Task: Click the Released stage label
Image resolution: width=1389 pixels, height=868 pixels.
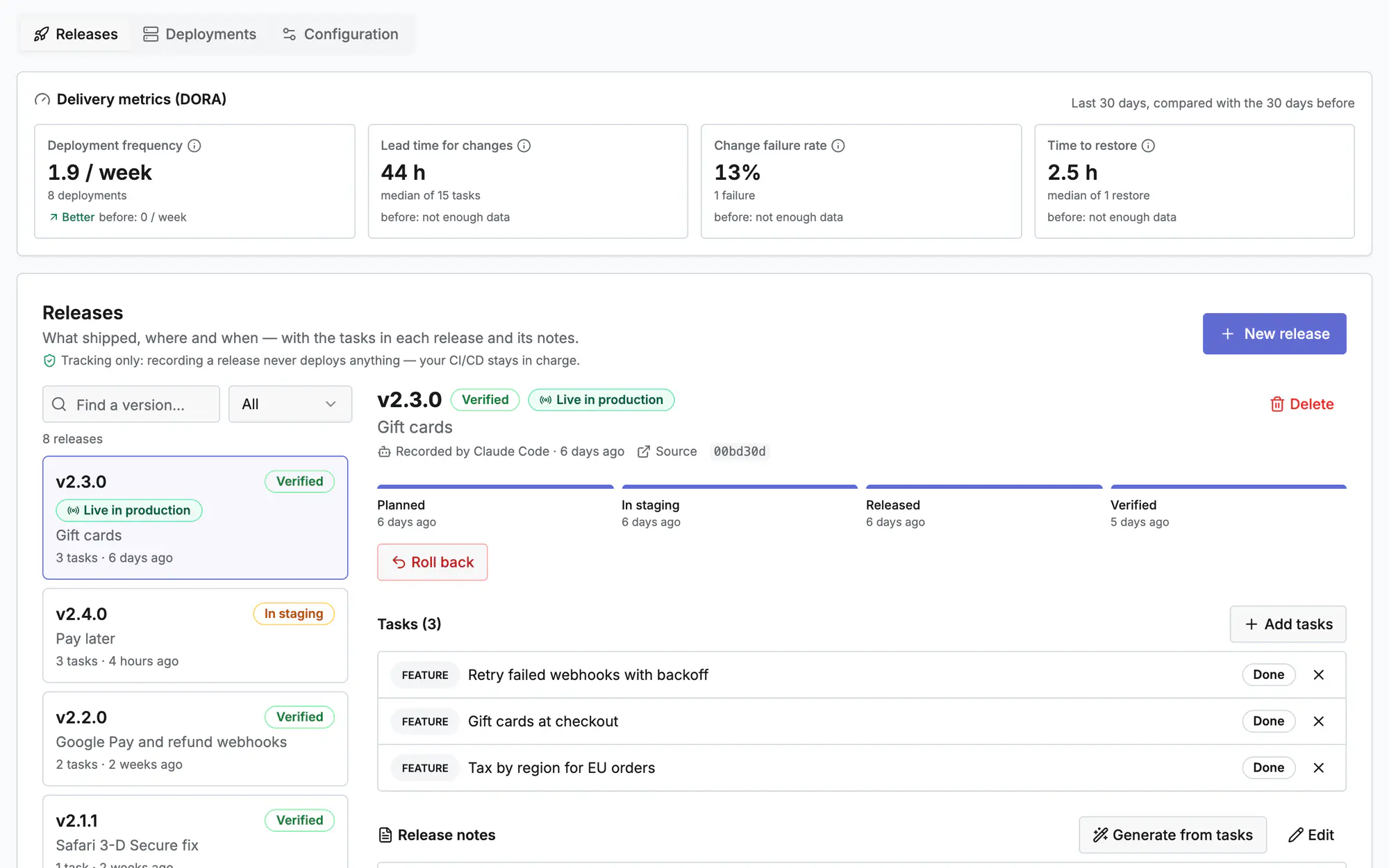Action: (x=893, y=506)
